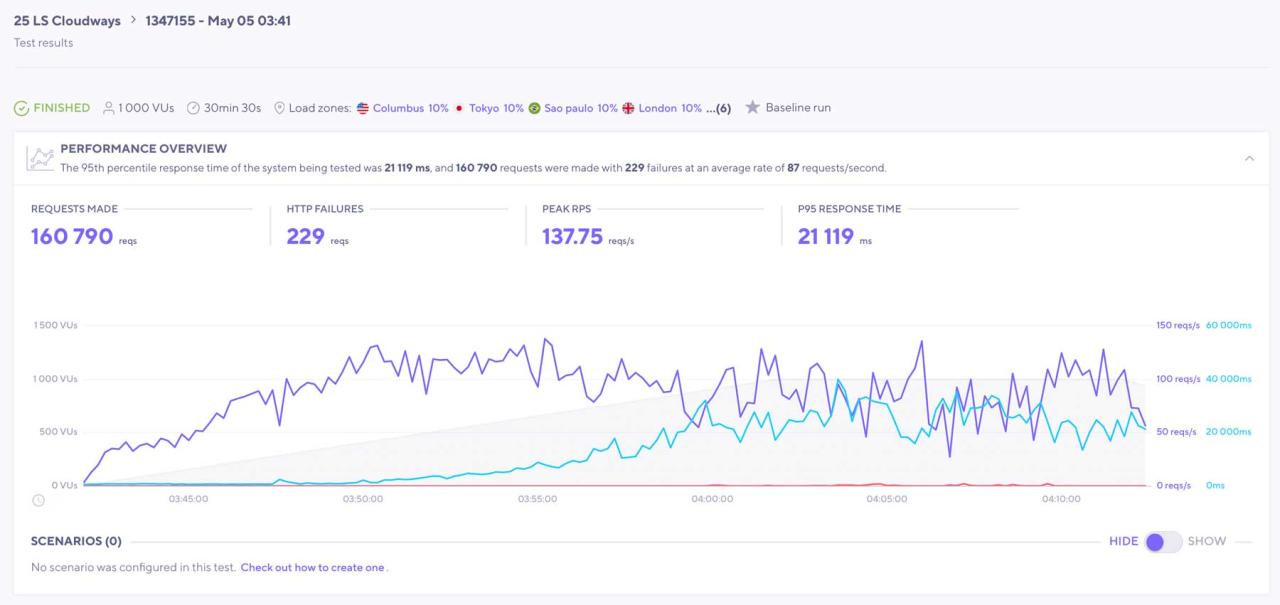This screenshot has width=1280, height=605.
Task: Mark test using Baseline run star icon
Action: coord(753,108)
